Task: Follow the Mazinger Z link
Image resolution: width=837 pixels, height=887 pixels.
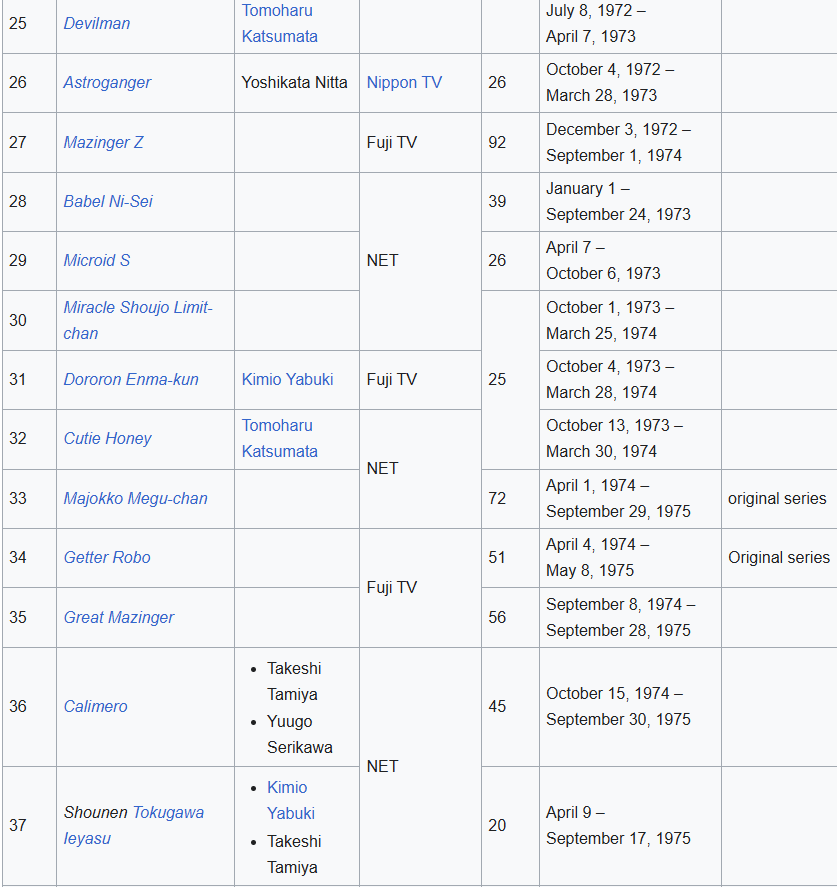Action: pos(103,143)
